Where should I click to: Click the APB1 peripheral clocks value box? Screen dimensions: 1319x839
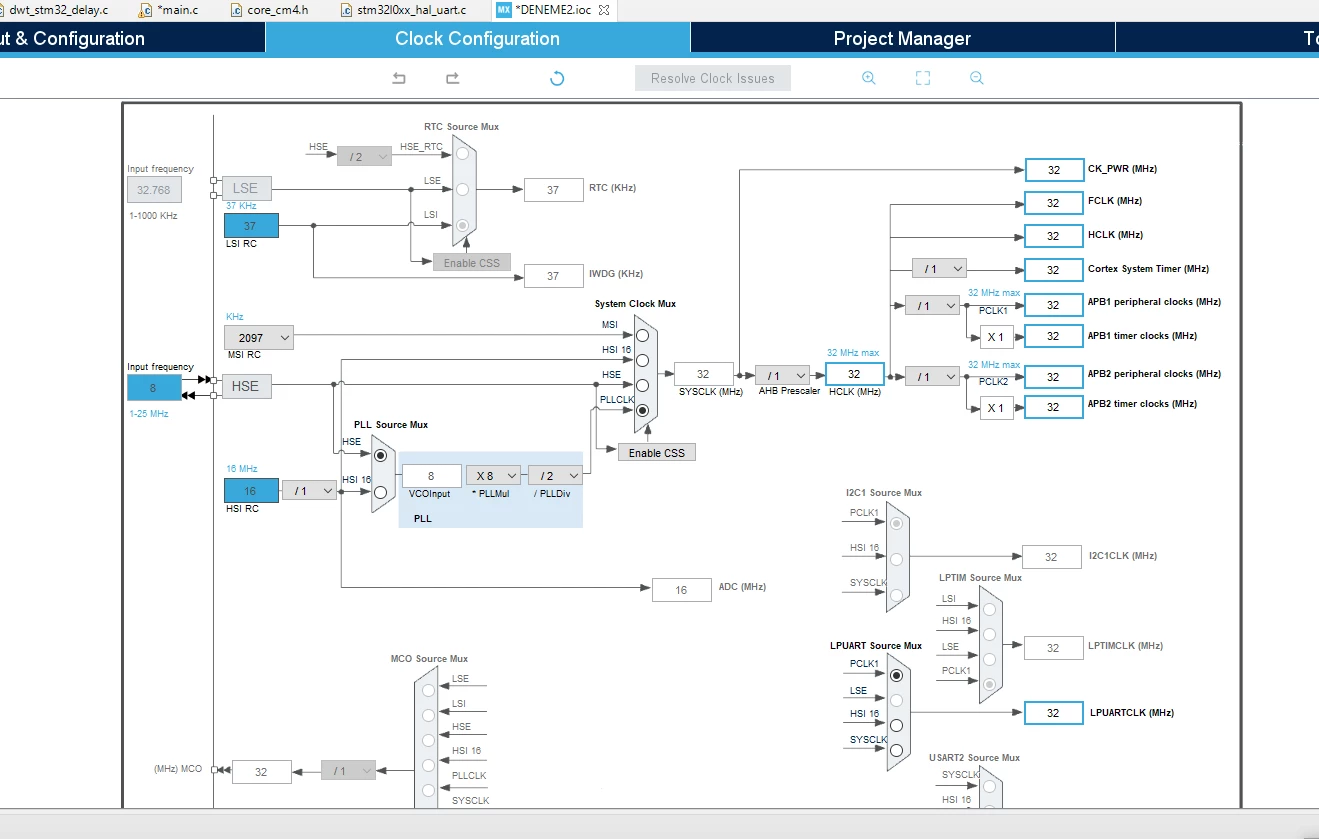coord(1054,304)
